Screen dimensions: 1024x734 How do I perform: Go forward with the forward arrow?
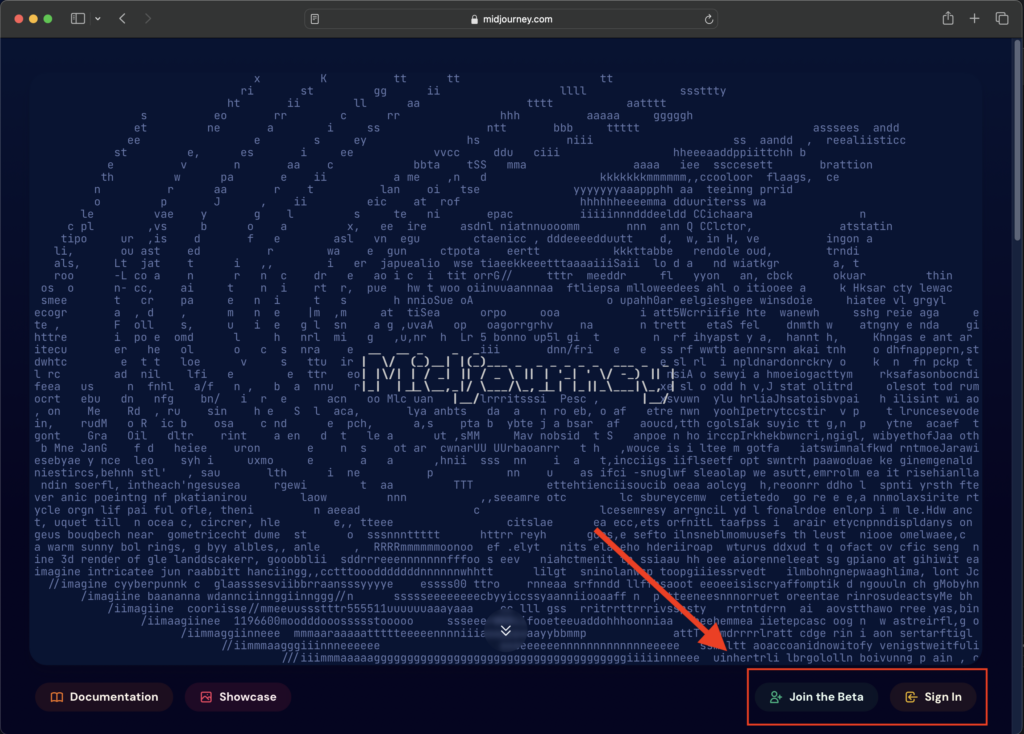click(x=148, y=19)
